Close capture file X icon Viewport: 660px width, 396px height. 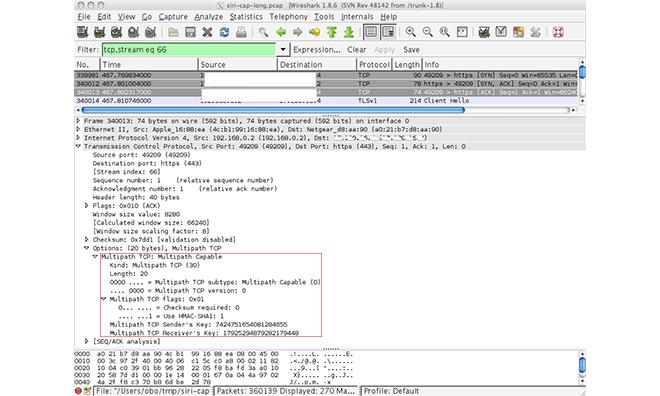207,32
